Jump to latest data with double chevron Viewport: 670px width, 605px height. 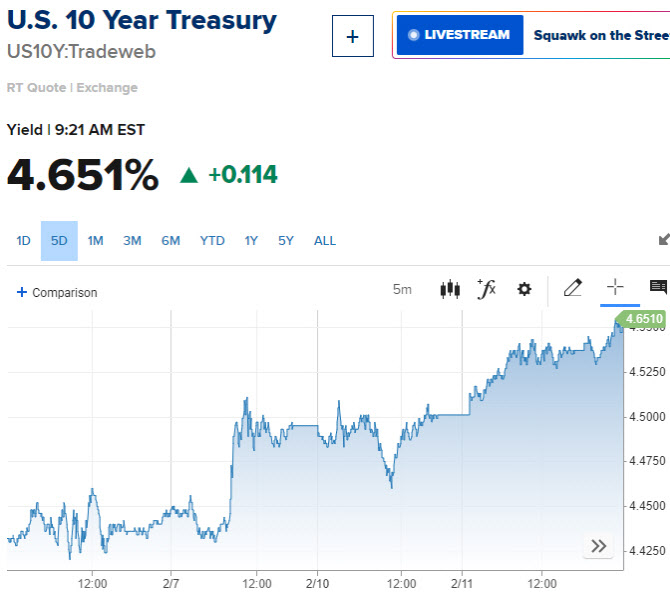[598, 546]
